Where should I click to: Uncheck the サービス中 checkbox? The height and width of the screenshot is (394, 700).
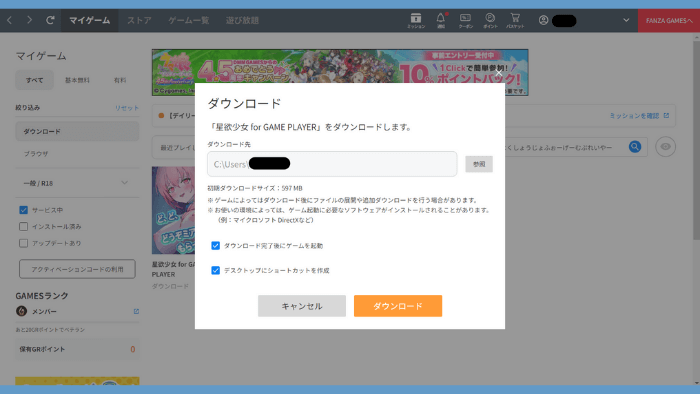(x=24, y=210)
